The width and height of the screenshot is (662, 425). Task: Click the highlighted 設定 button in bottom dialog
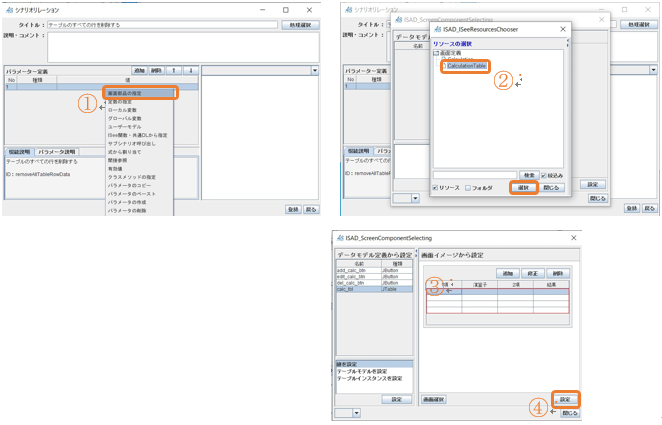(565, 399)
